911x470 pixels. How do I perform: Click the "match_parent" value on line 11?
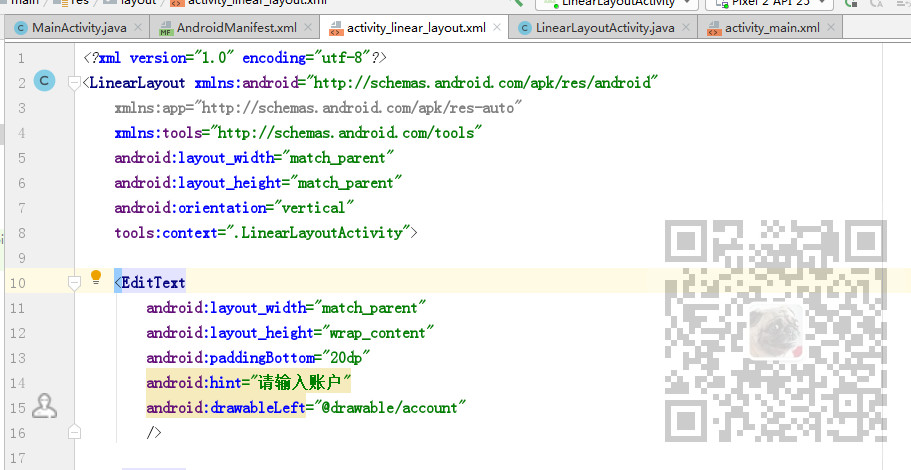[370, 307]
